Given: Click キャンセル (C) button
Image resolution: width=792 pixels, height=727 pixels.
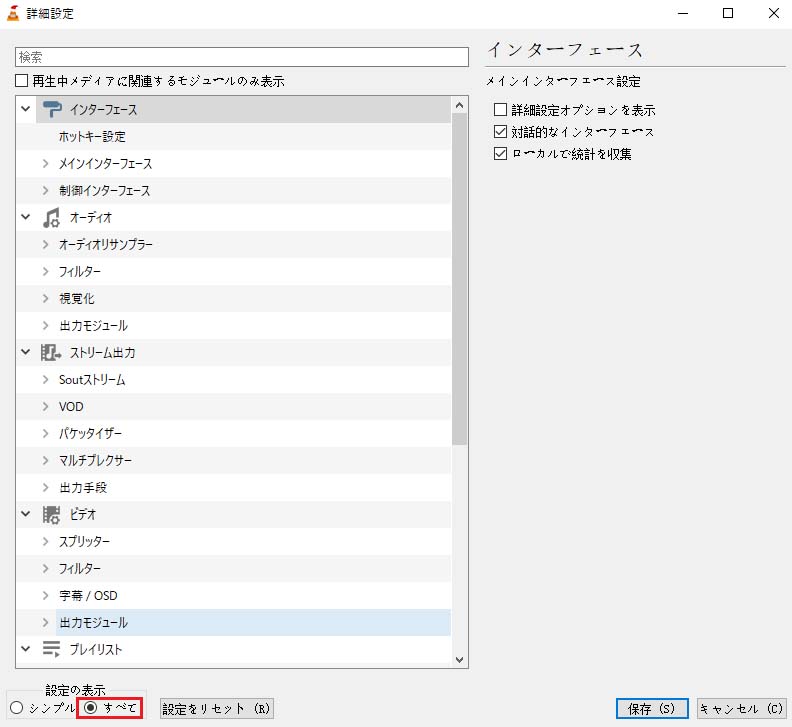Looking at the screenshot, I should (x=741, y=708).
